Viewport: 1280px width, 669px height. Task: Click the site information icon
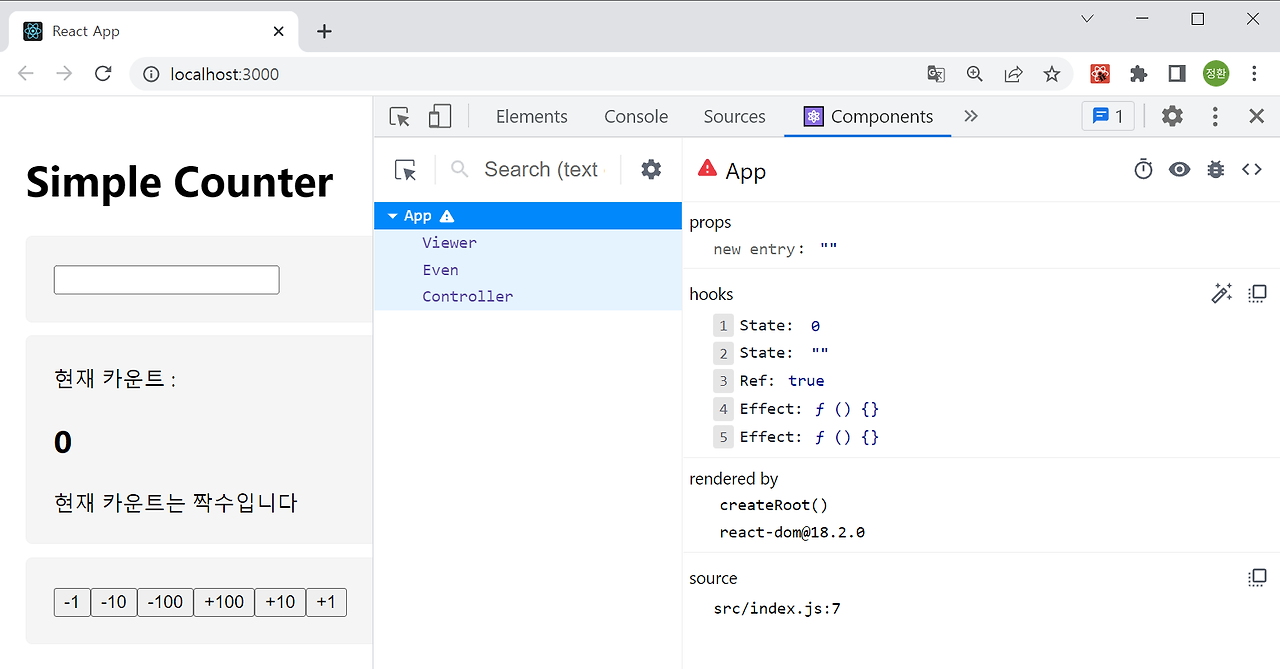(151, 74)
